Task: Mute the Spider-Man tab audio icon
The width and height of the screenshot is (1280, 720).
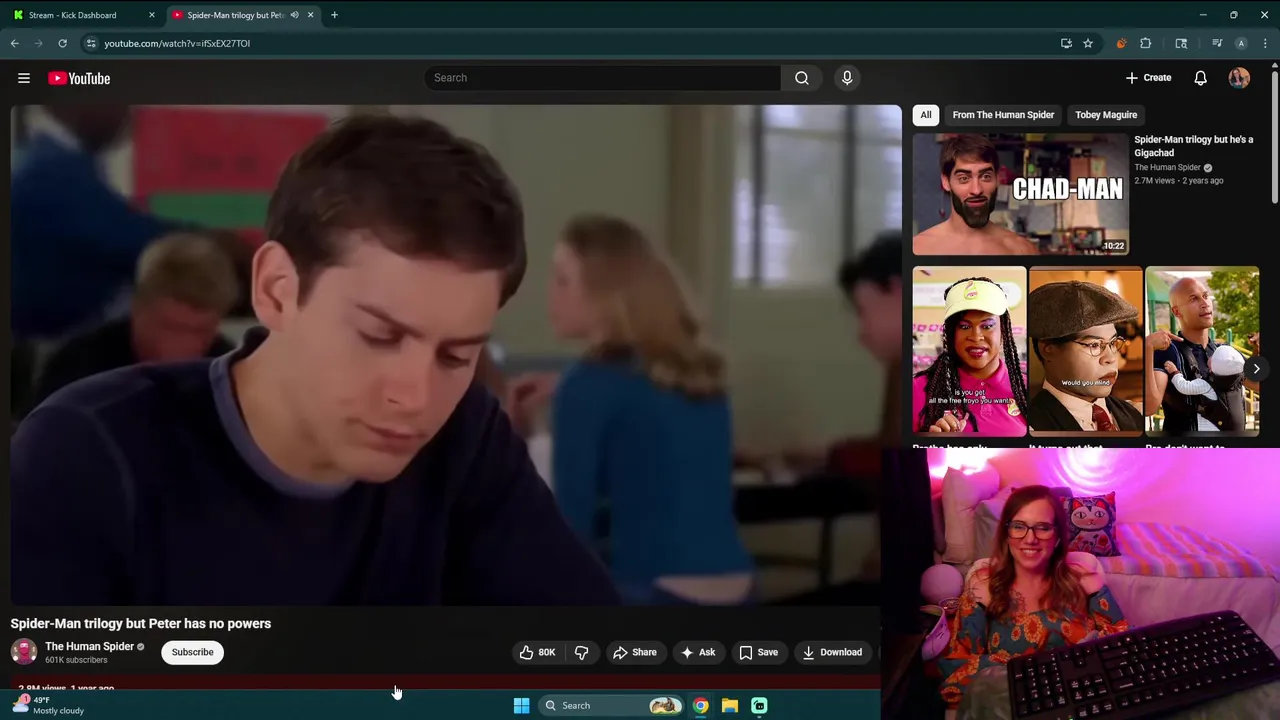Action: click(x=294, y=15)
